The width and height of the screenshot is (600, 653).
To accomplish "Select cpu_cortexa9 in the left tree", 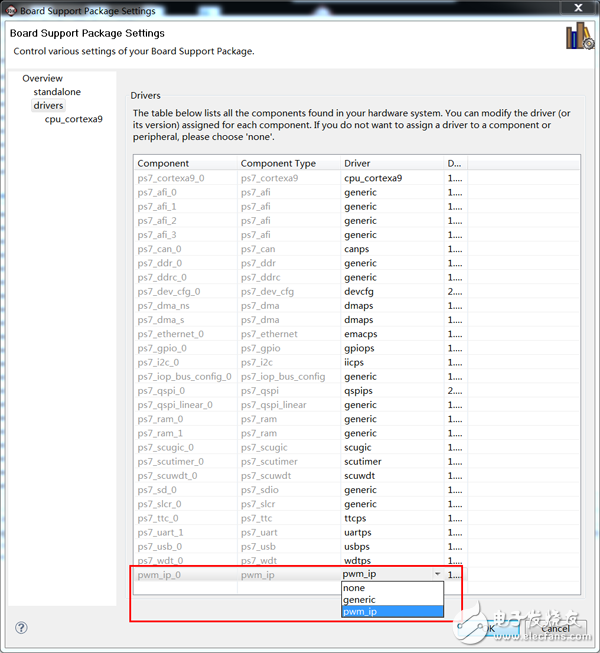I will click(73, 119).
